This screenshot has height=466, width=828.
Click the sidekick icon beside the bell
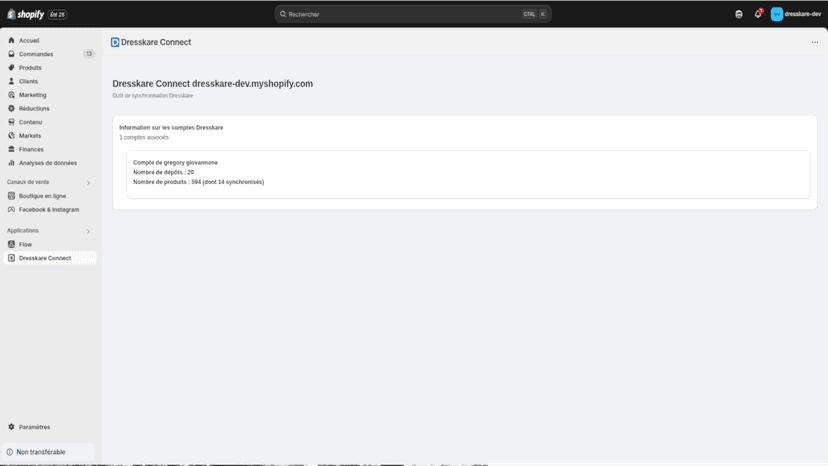point(739,14)
